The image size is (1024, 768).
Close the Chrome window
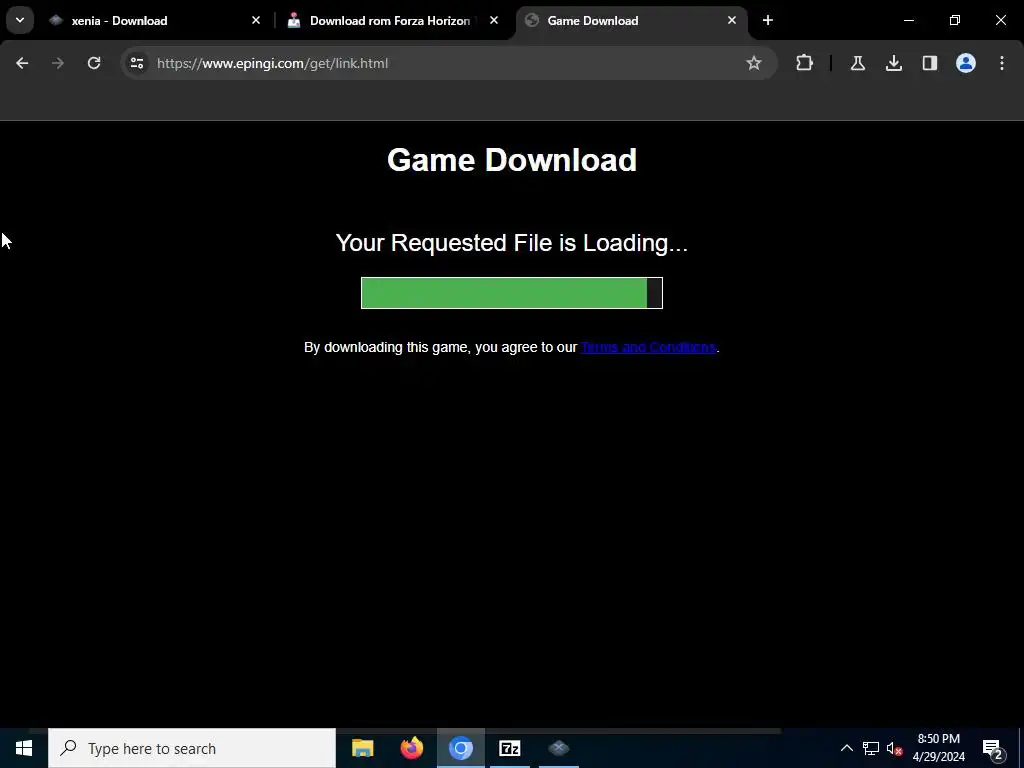[1000, 20]
